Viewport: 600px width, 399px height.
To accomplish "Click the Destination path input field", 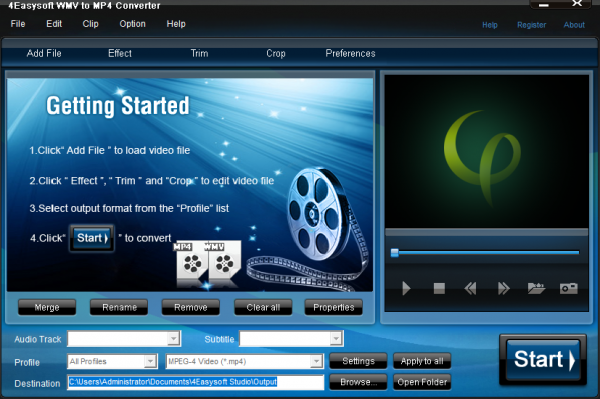I will coord(196,382).
